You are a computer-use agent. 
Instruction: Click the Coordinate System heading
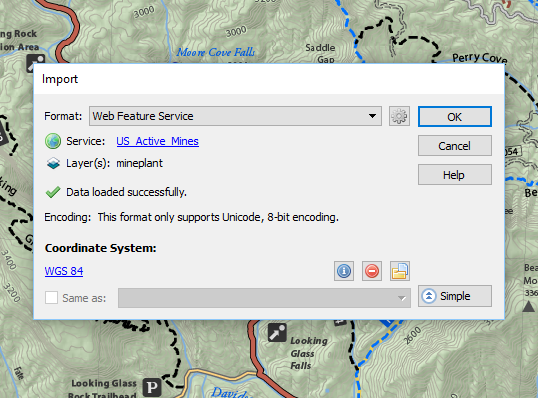101,248
